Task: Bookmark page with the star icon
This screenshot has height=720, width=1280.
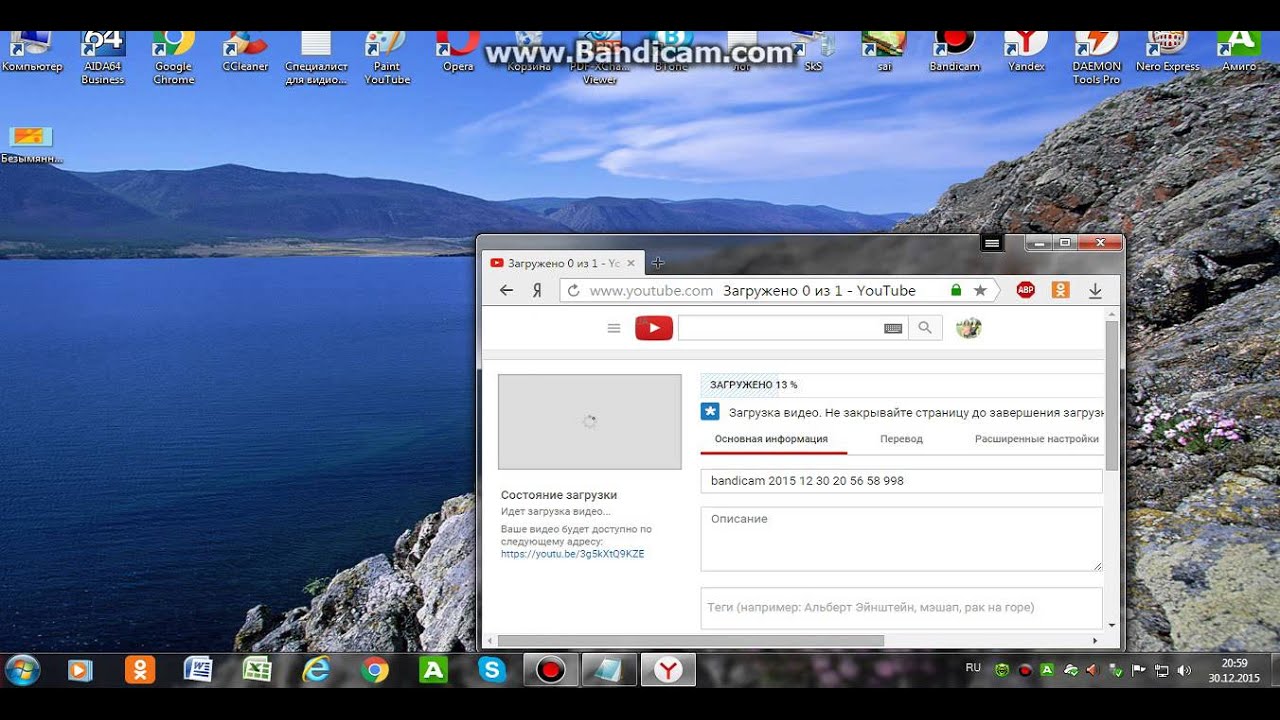Action: click(x=980, y=290)
